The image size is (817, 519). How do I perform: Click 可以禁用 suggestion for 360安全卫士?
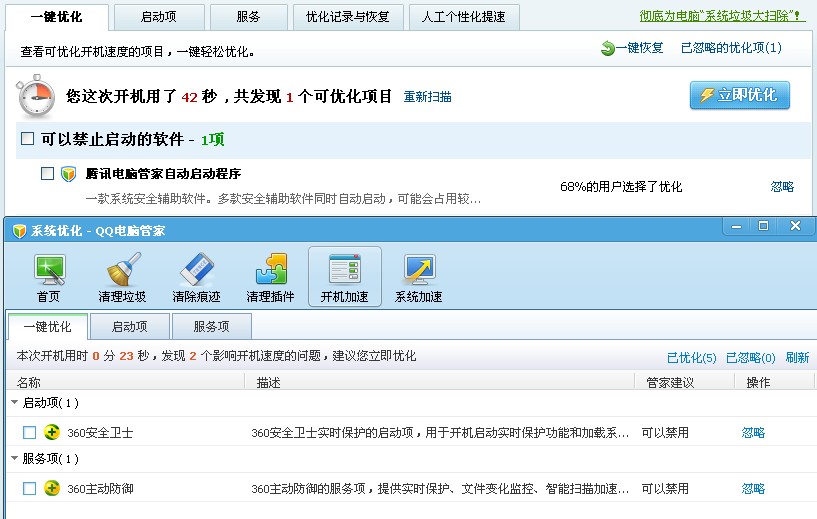[x=665, y=432]
